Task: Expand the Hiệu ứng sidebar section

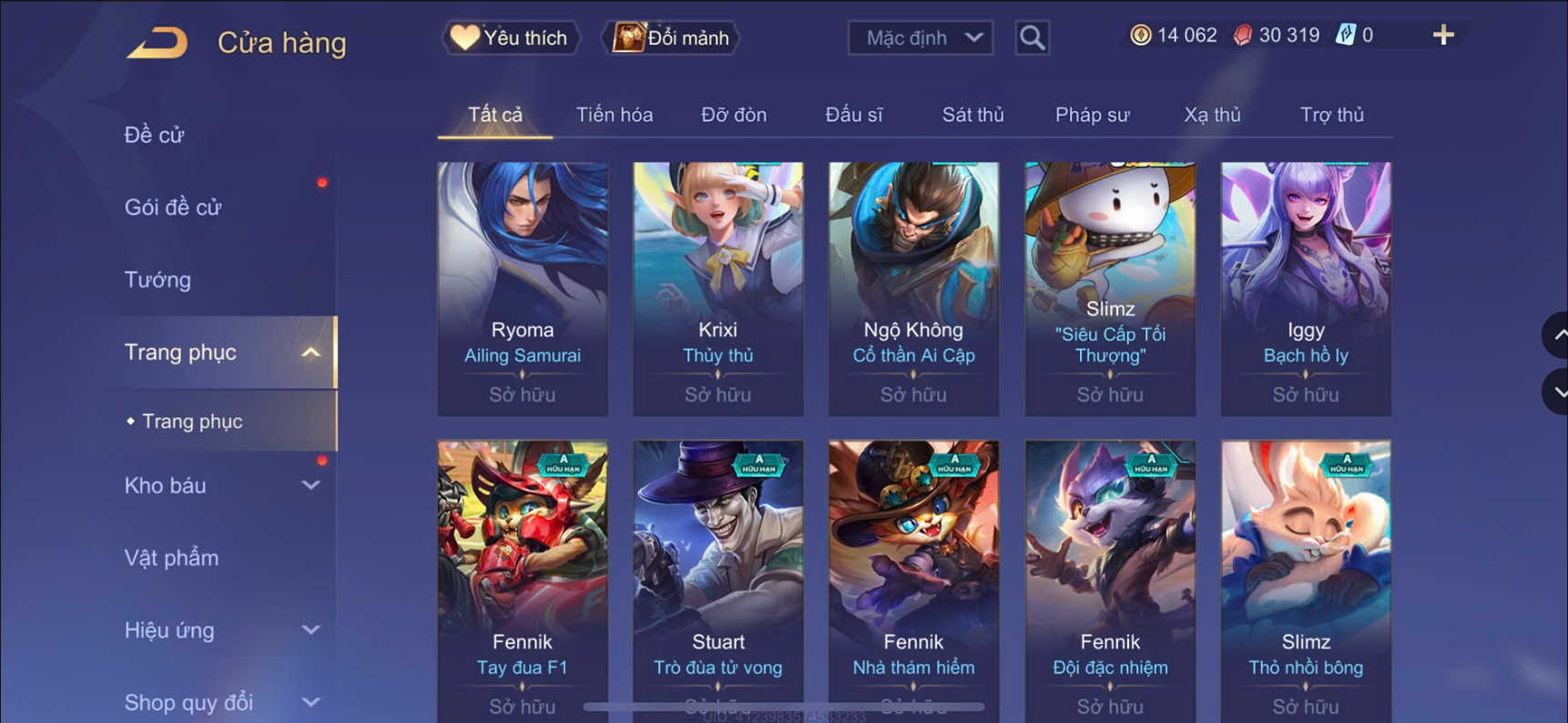Action: point(311,630)
